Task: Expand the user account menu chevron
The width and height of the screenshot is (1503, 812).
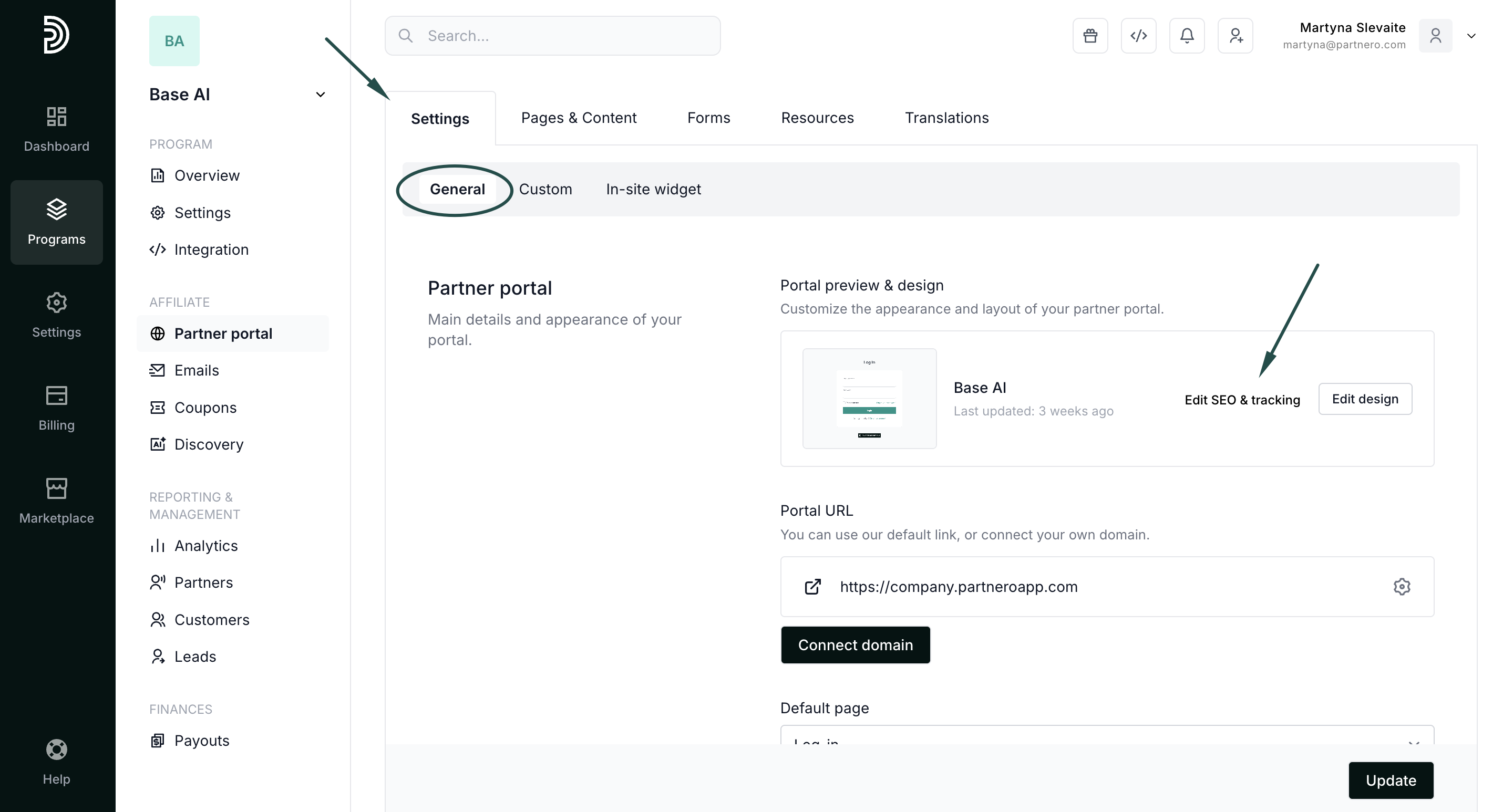Action: [x=1471, y=36]
